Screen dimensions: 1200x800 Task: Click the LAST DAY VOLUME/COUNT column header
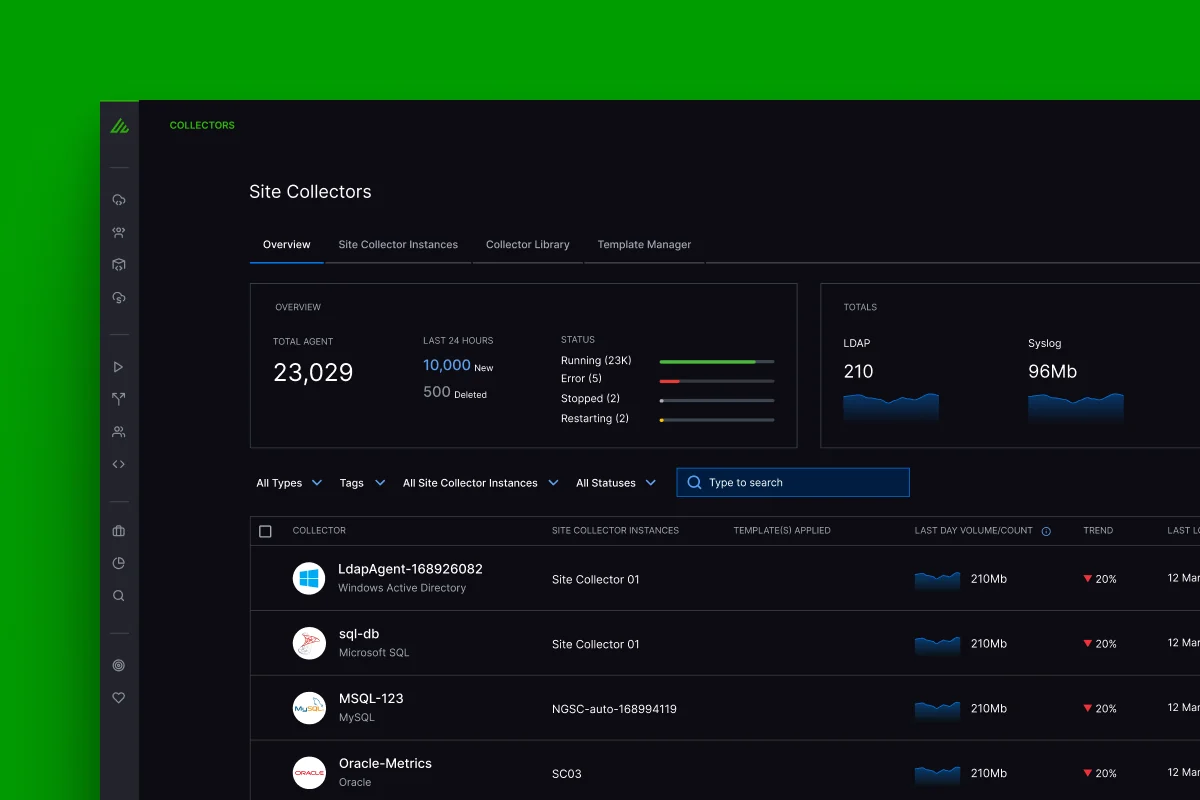(x=974, y=531)
